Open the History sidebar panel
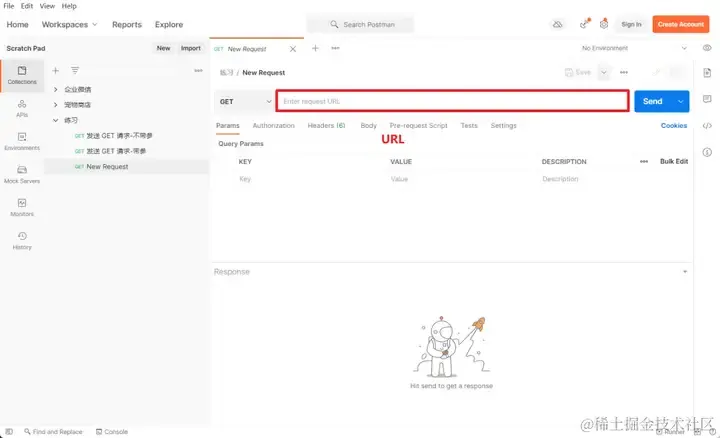This screenshot has height=438, width=720. click(22, 241)
